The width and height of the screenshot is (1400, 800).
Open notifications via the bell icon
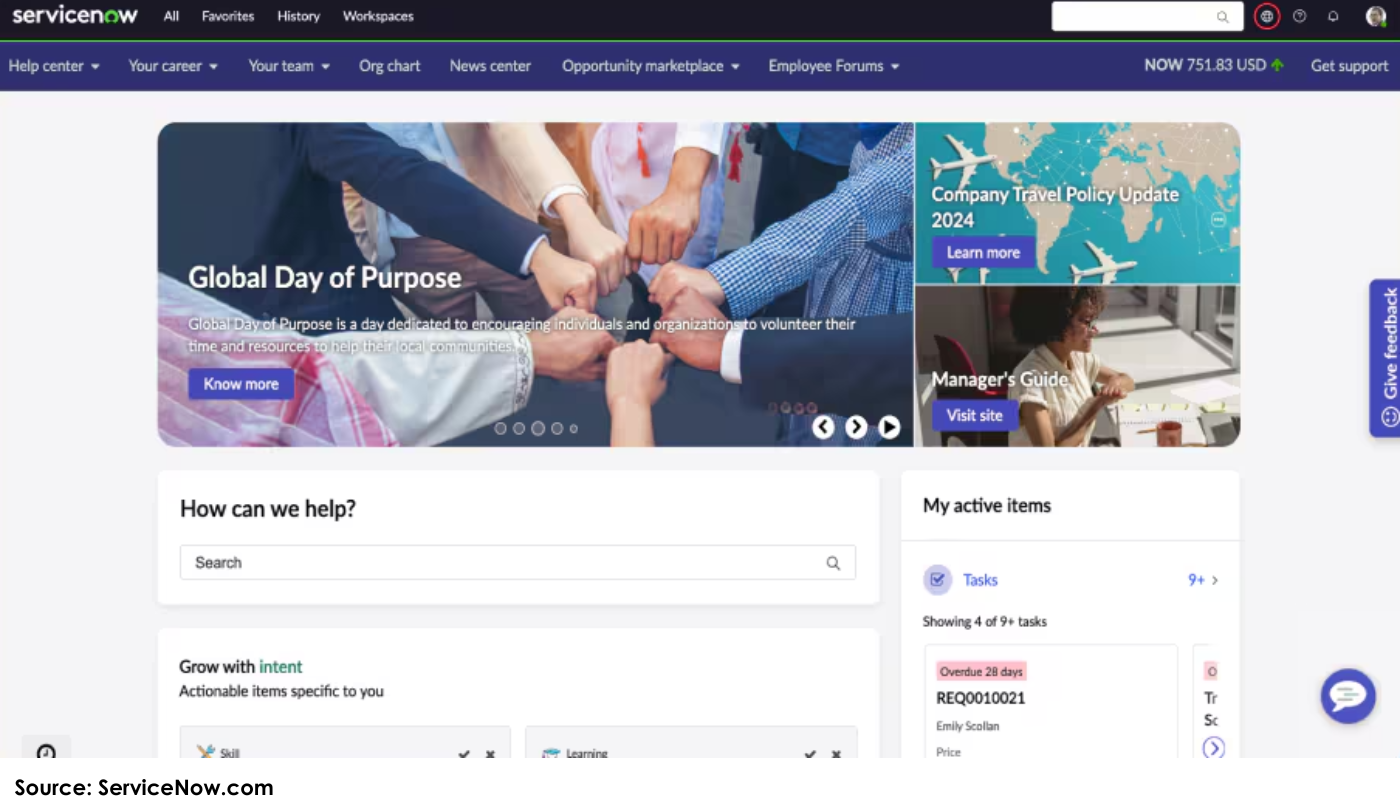[x=1333, y=16]
